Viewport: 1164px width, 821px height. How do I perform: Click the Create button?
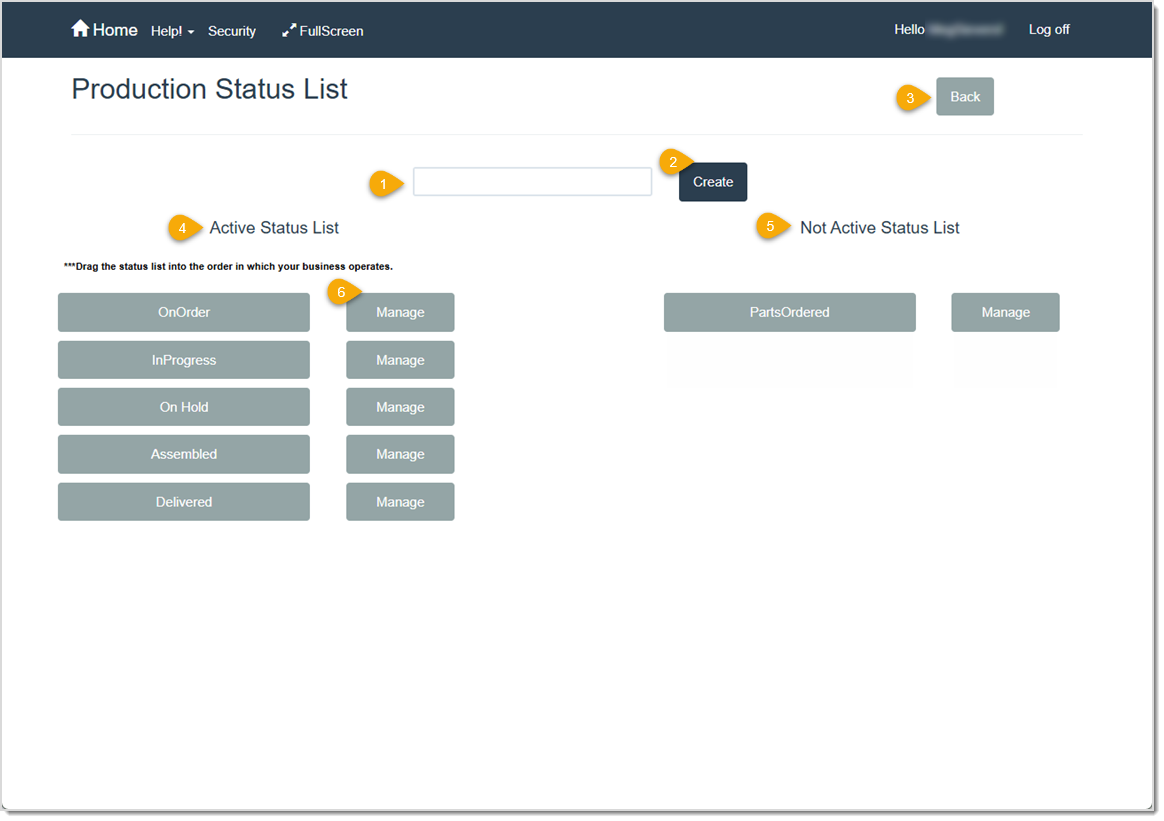coord(712,182)
